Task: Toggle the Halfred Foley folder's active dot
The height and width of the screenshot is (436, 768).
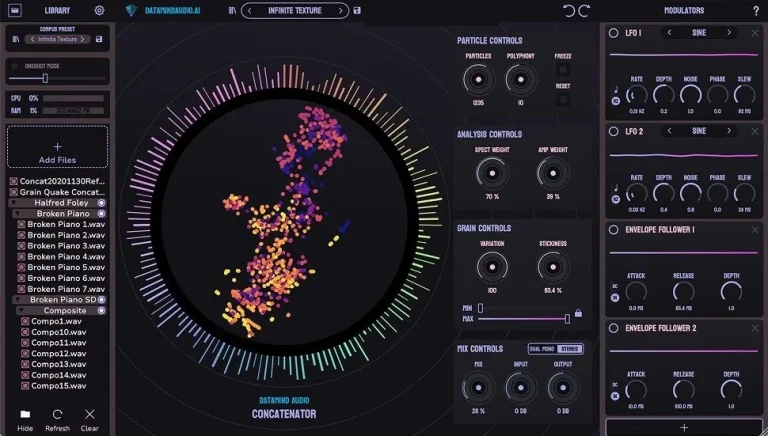Action: (x=101, y=203)
